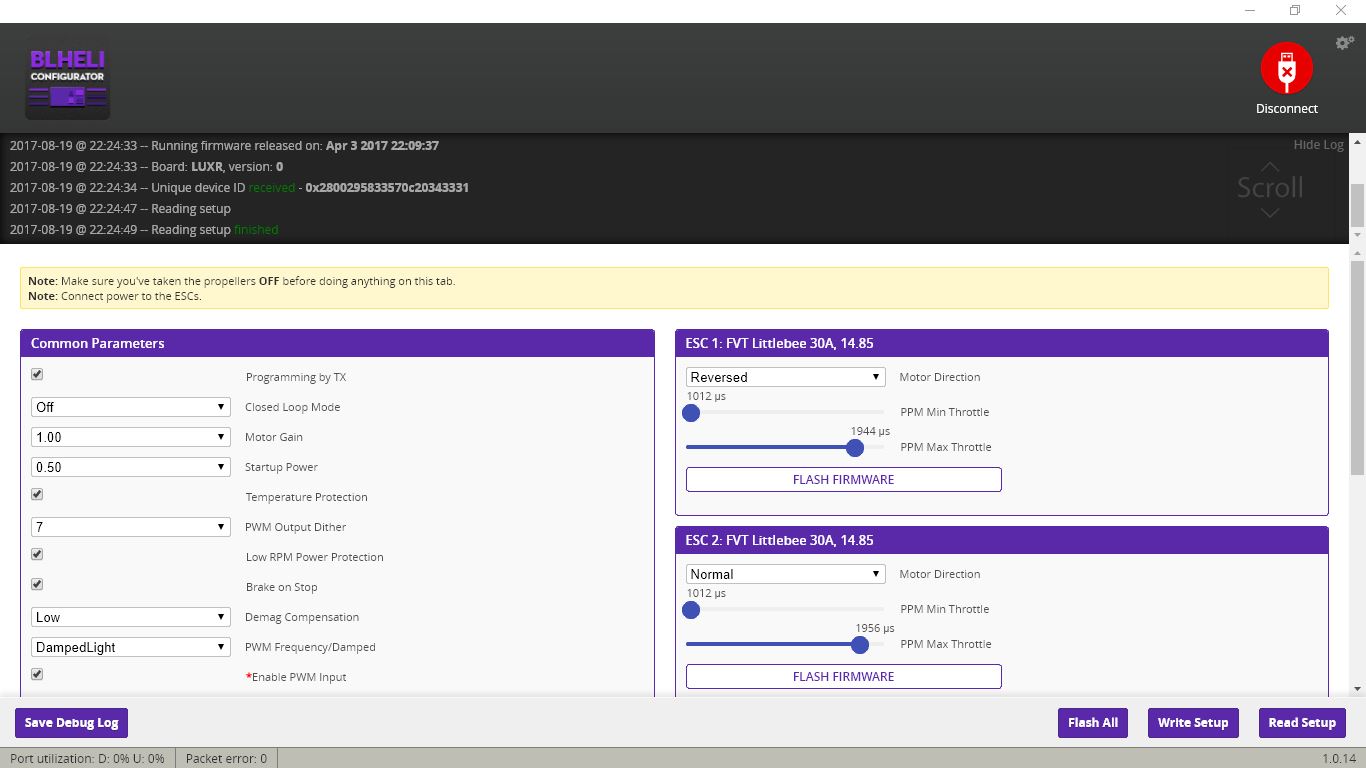Toggle the Temperature Protection checkbox
1366x768 pixels.
37,494
